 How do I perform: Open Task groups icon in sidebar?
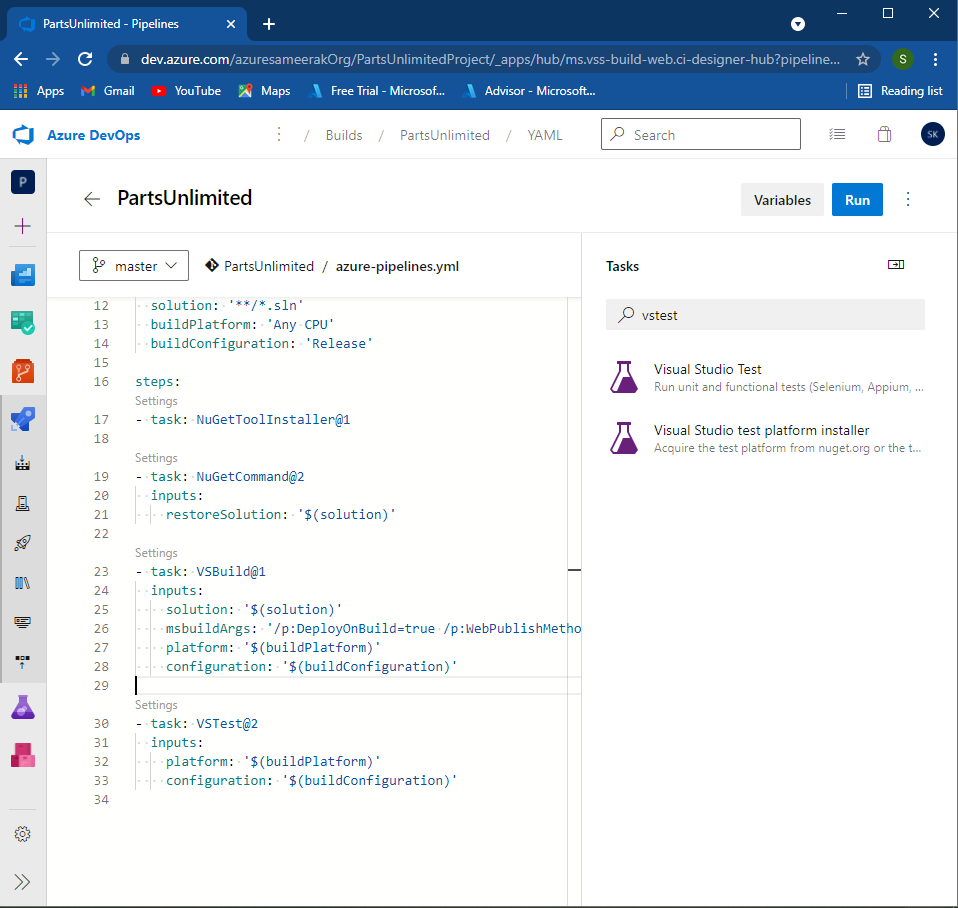(23, 622)
